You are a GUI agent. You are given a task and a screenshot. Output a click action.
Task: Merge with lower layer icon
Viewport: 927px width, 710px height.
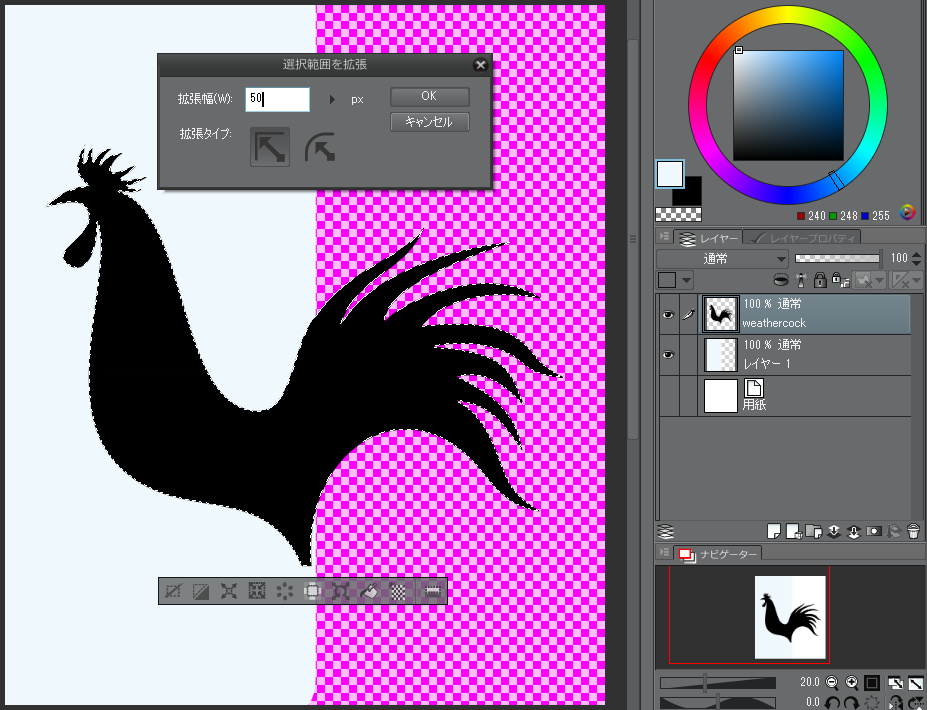pos(854,531)
